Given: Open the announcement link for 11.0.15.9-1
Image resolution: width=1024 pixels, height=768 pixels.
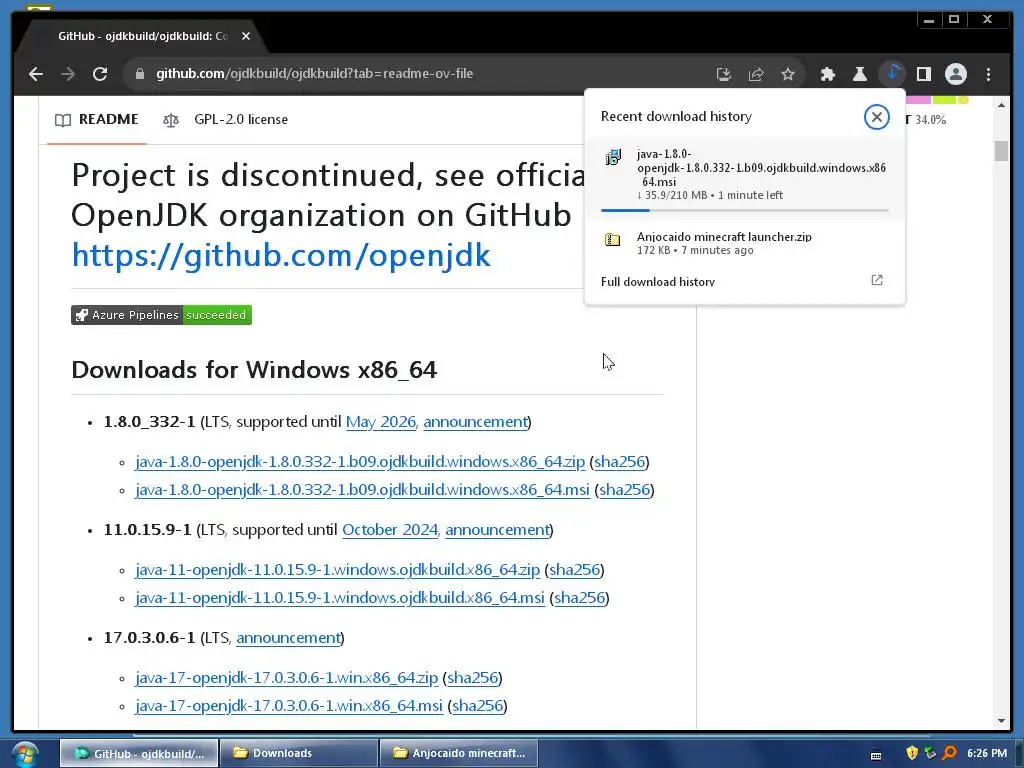Looking at the screenshot, I should [497, 530].
